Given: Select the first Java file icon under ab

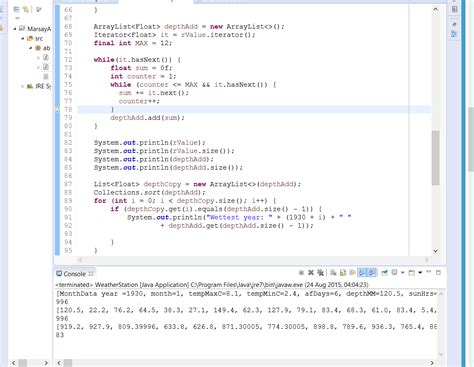Looking at the screenshot, I should [46, 58].
